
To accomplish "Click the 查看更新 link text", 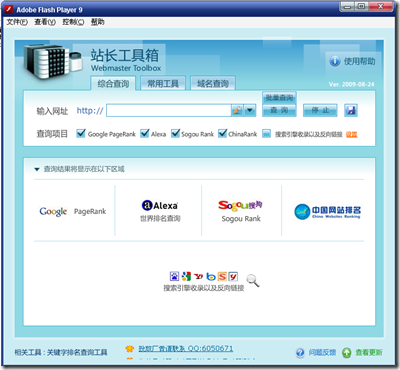I will tap(369, 352).
